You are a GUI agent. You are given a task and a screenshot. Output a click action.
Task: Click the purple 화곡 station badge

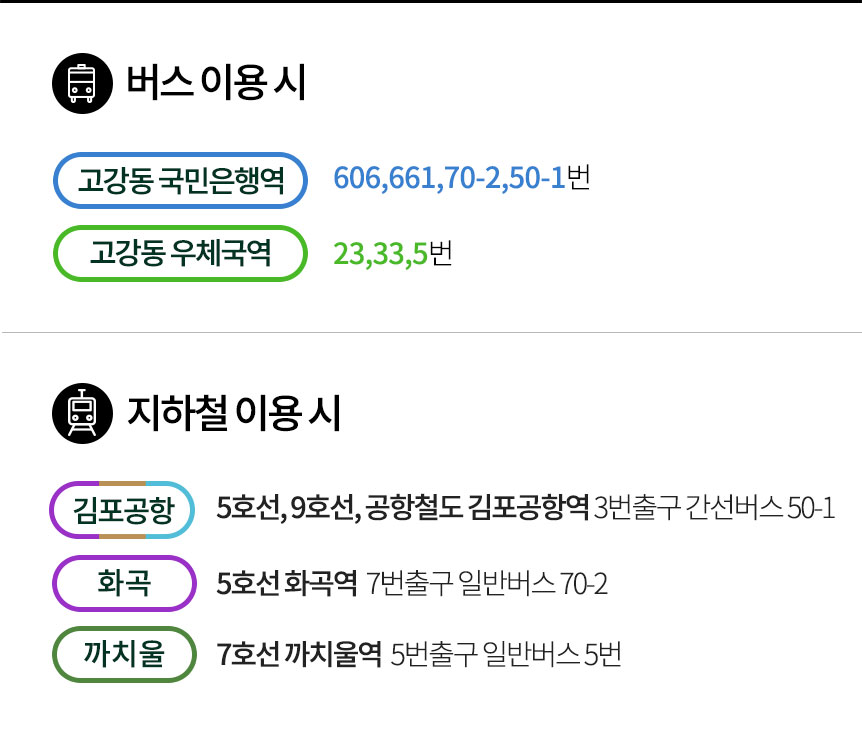tap(123, 582)
